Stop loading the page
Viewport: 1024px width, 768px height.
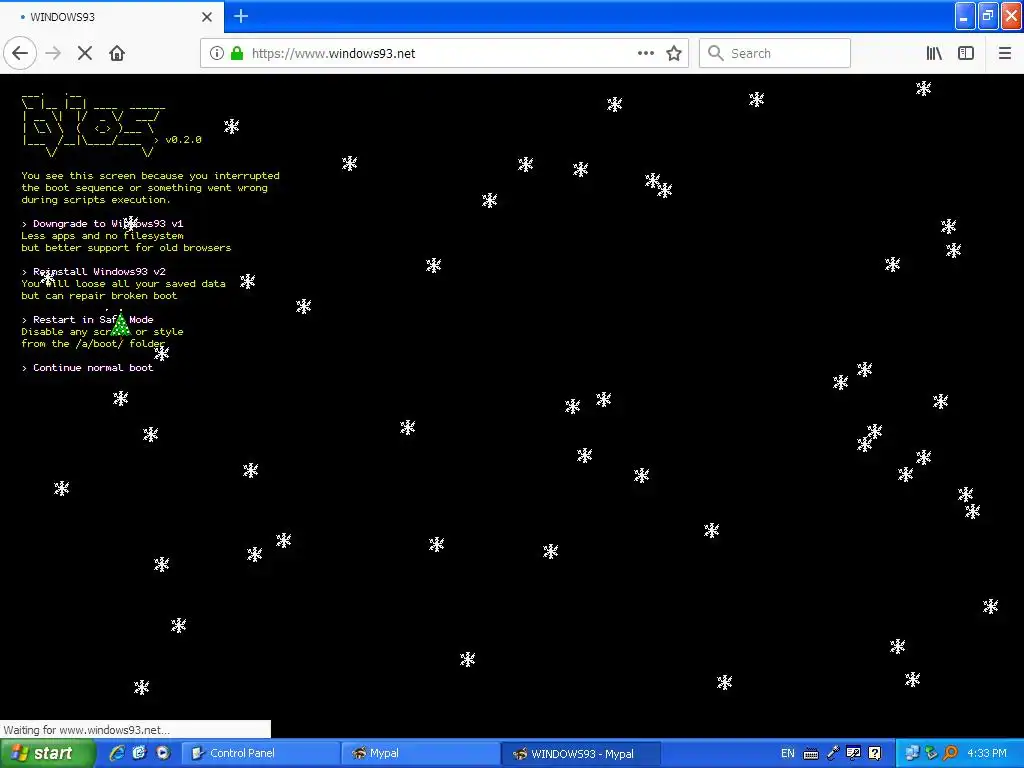(x=85, y=54)
